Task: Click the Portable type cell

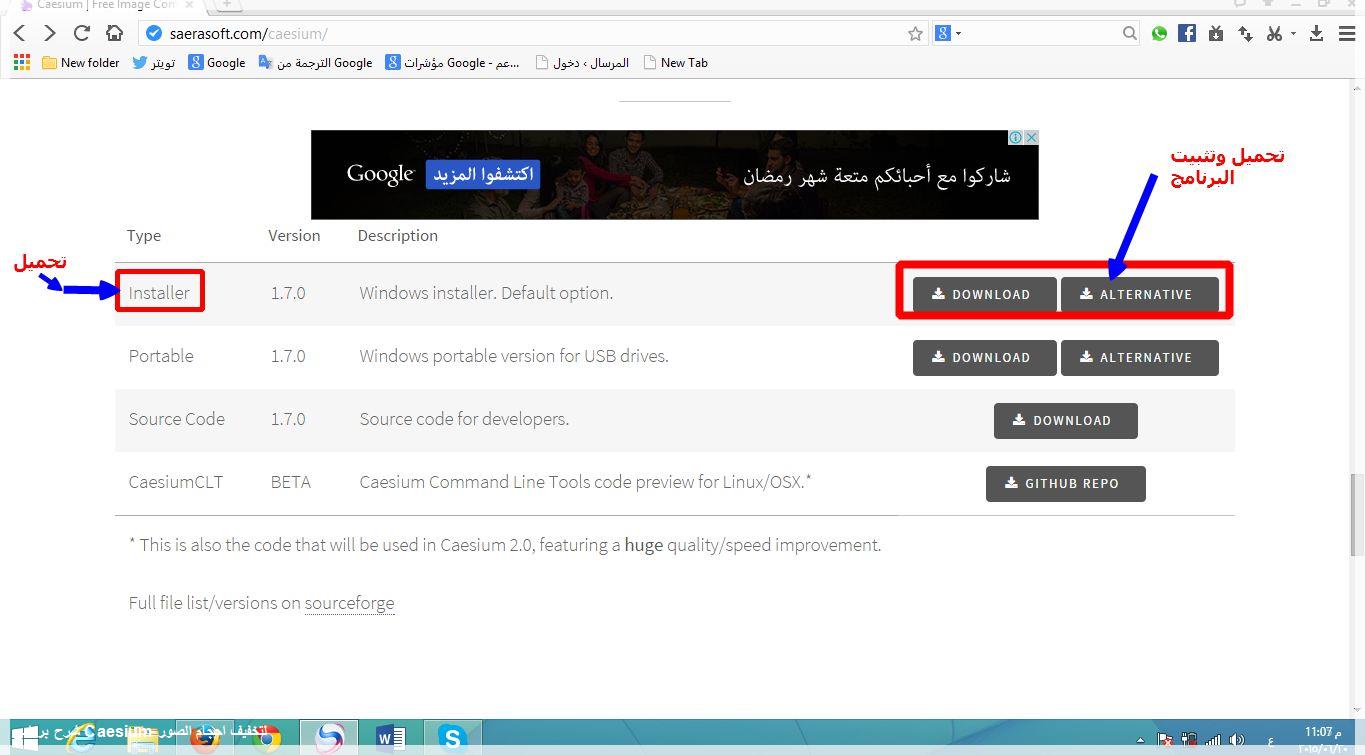Action: (x=161, y=356)
